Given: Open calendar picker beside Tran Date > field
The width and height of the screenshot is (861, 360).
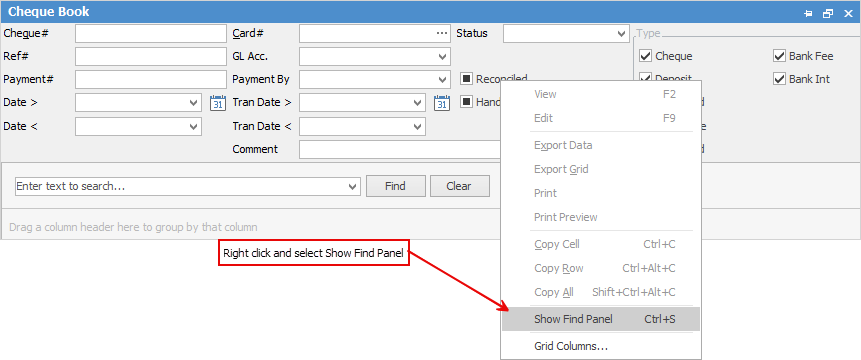Looking at the screenshot, I should [x=442, y=103].
